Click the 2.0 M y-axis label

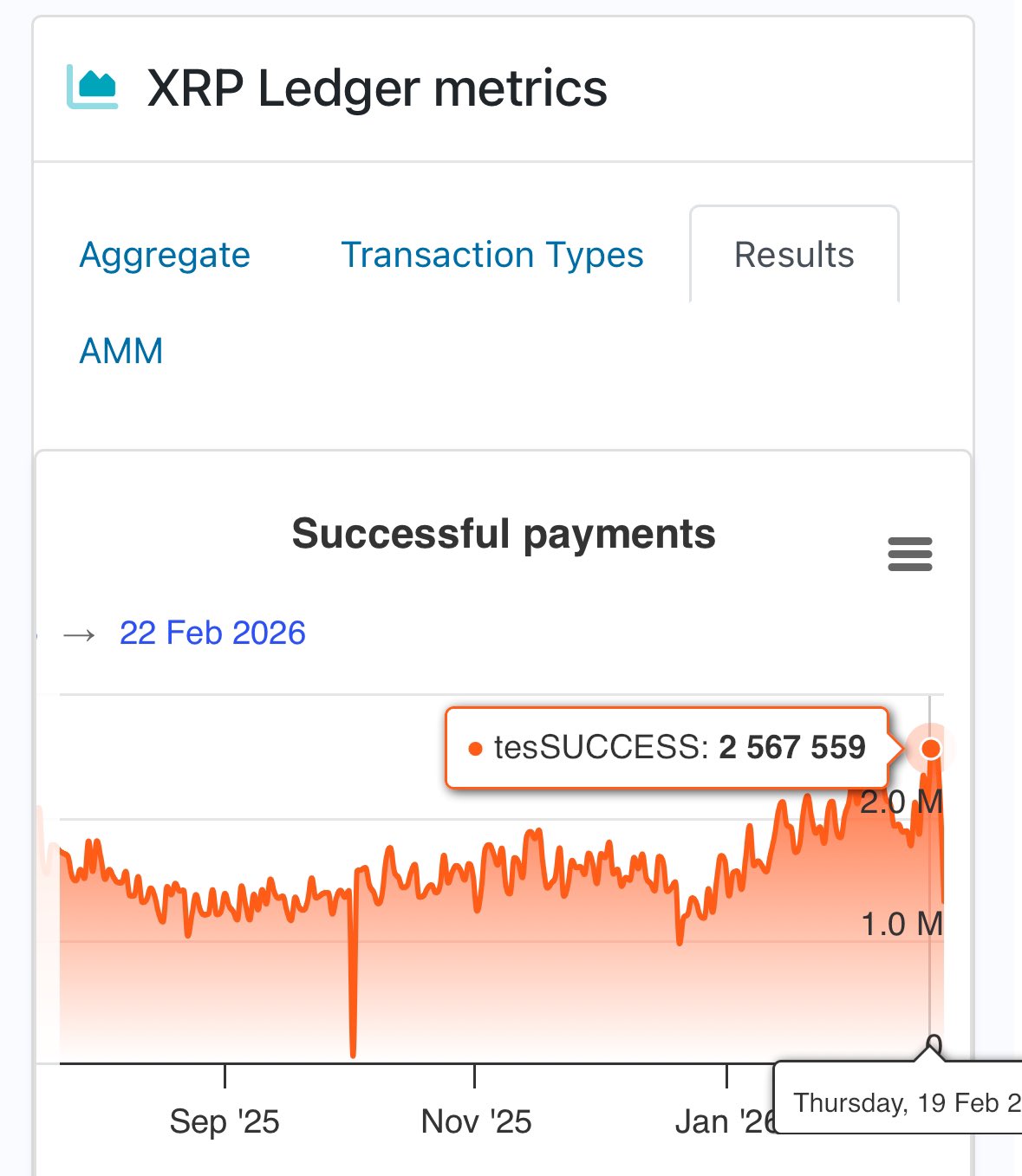pos(902,802)
